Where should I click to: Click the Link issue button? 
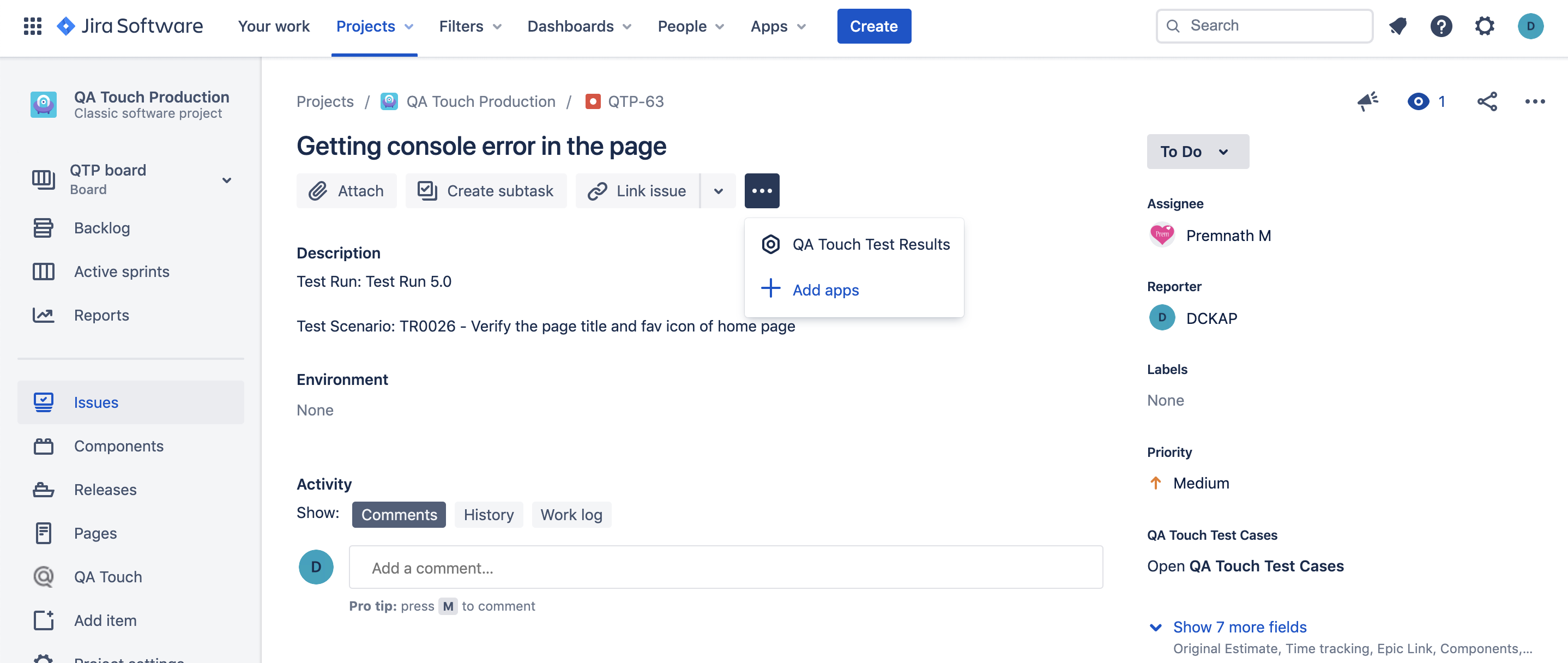[637, 191]
